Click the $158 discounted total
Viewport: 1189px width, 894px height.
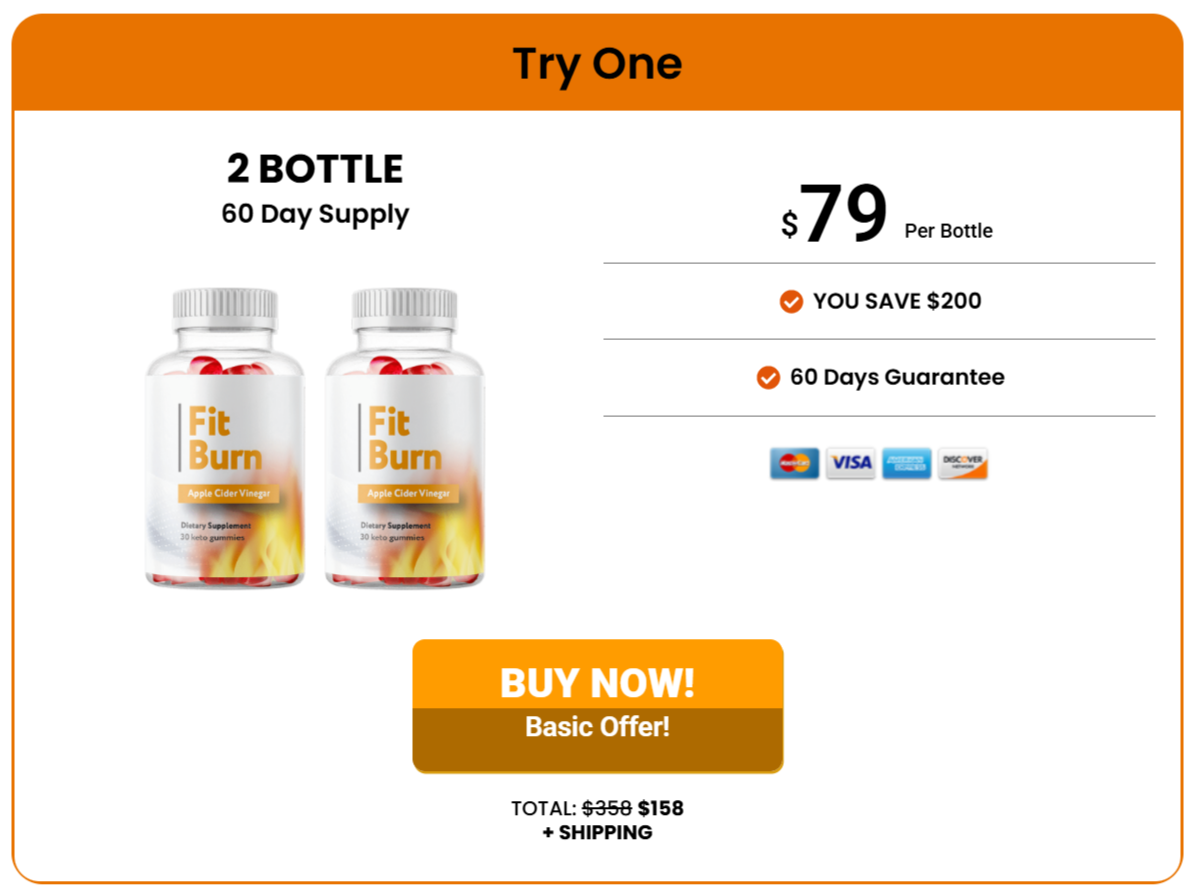pyautogui.click(x=660, y=808)
